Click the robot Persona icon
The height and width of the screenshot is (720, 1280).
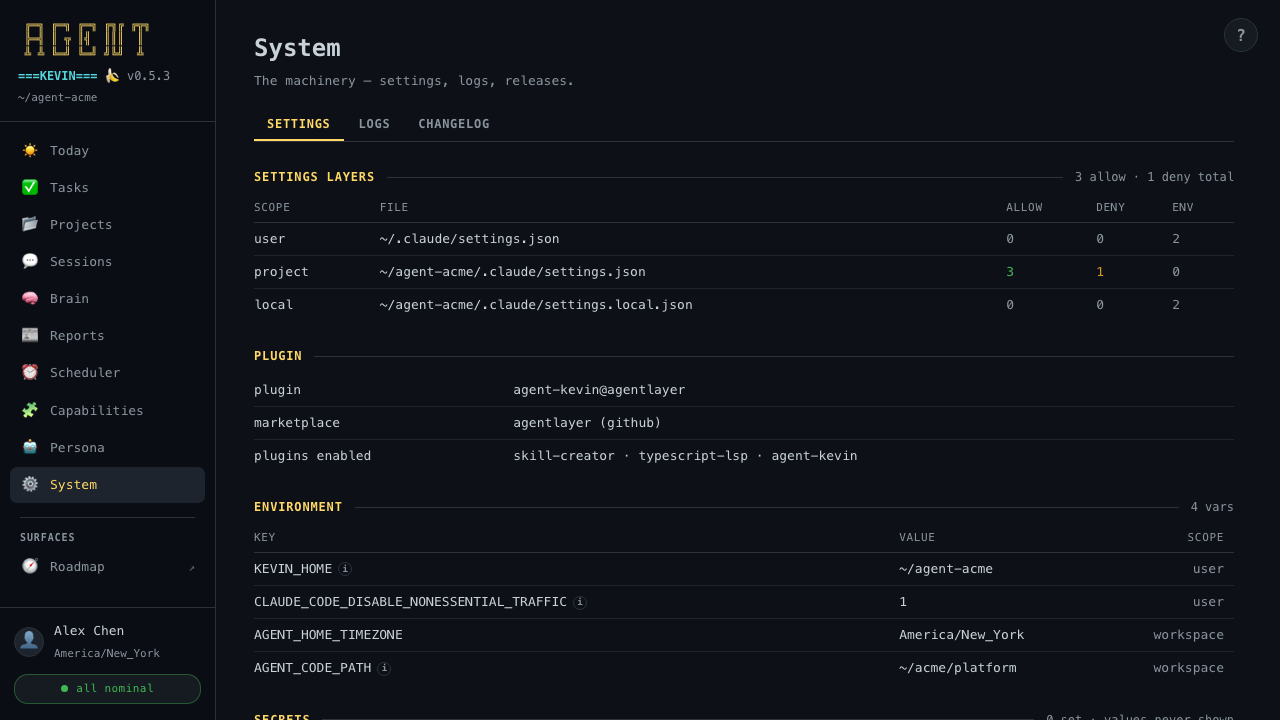click(30, 447)
